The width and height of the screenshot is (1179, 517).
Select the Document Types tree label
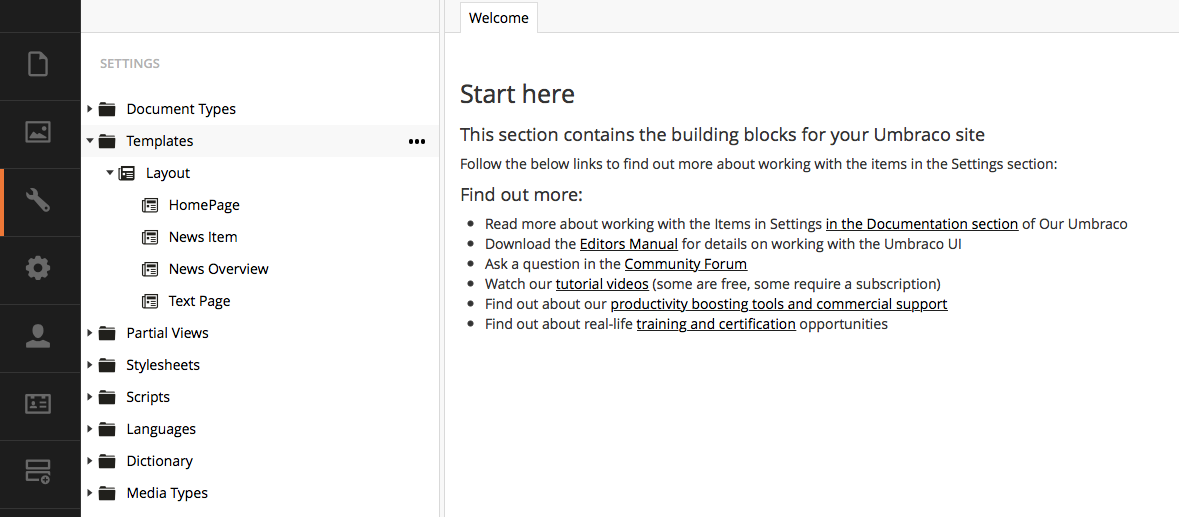[181, 109]
